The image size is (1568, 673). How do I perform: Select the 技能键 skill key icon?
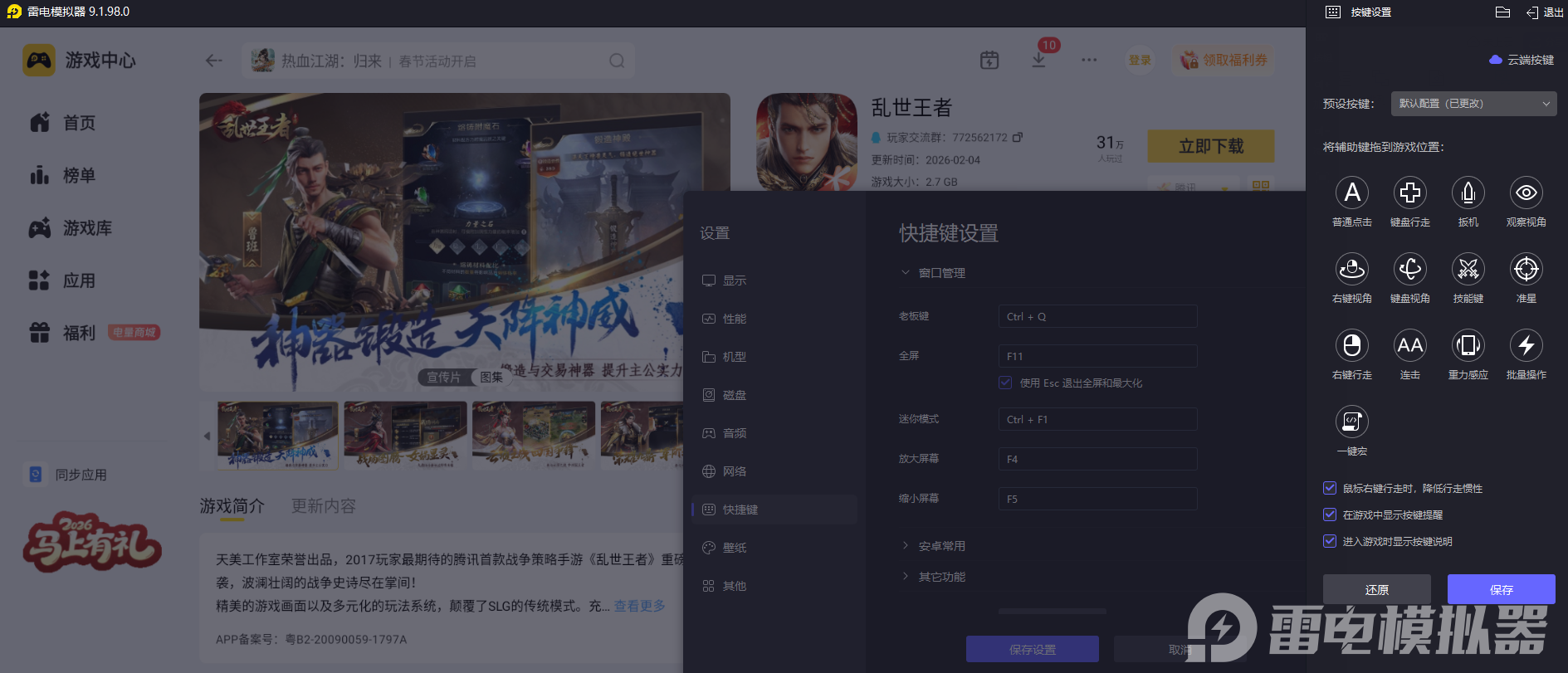coord(1468,269)
